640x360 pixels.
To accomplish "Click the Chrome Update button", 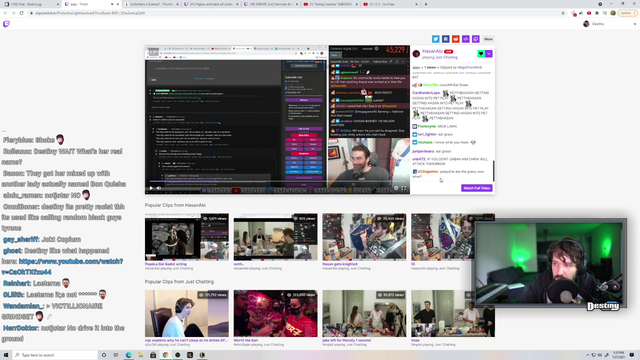I will tap(626, 13).
